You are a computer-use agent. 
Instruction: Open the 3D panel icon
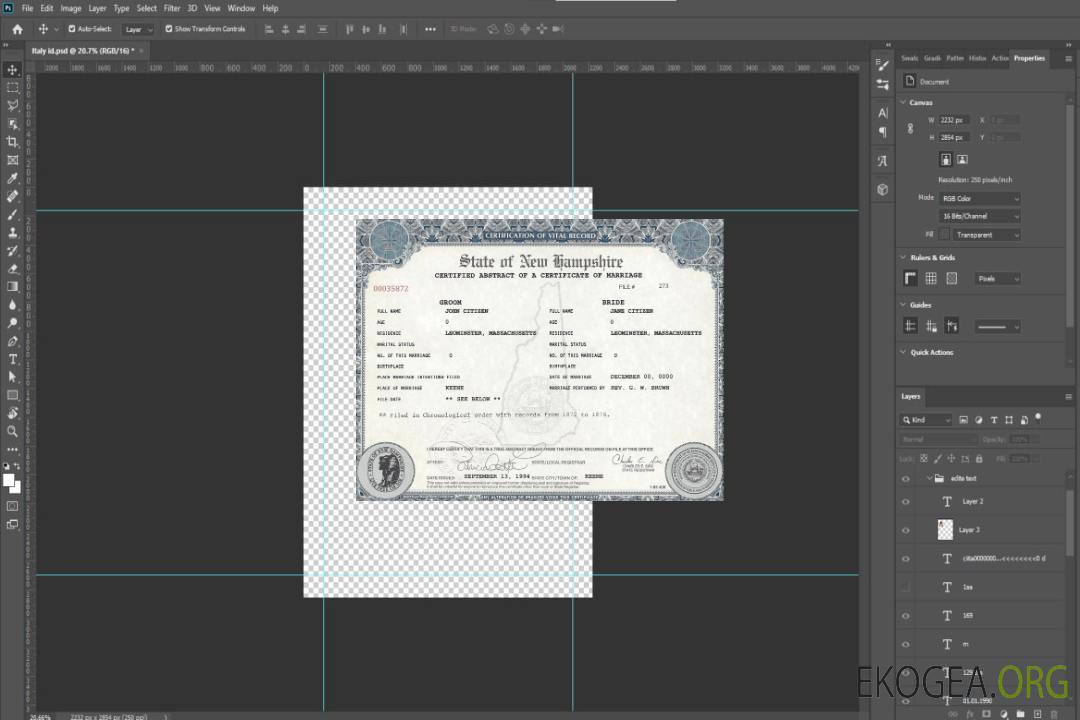tap(882, 189)
